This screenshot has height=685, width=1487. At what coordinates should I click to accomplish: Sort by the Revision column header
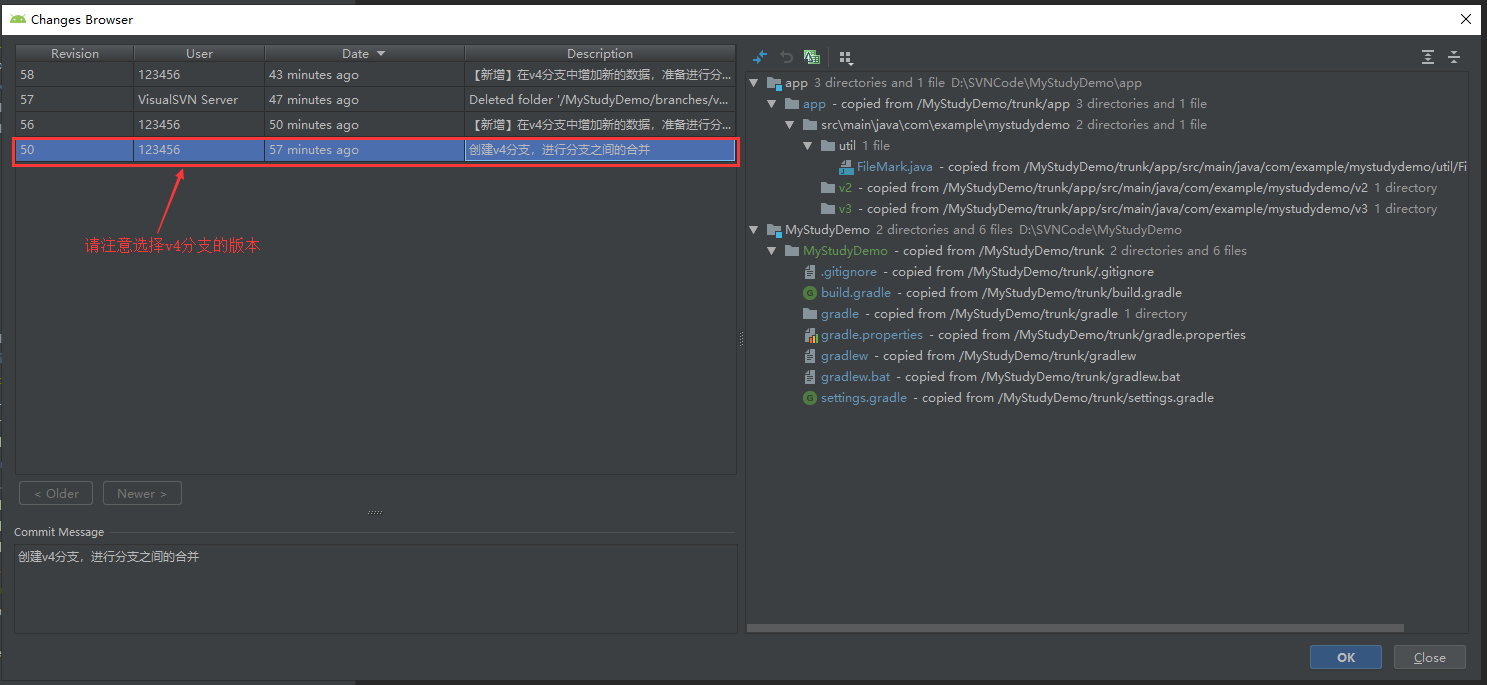pyautogui.click(x=75, y=54)
